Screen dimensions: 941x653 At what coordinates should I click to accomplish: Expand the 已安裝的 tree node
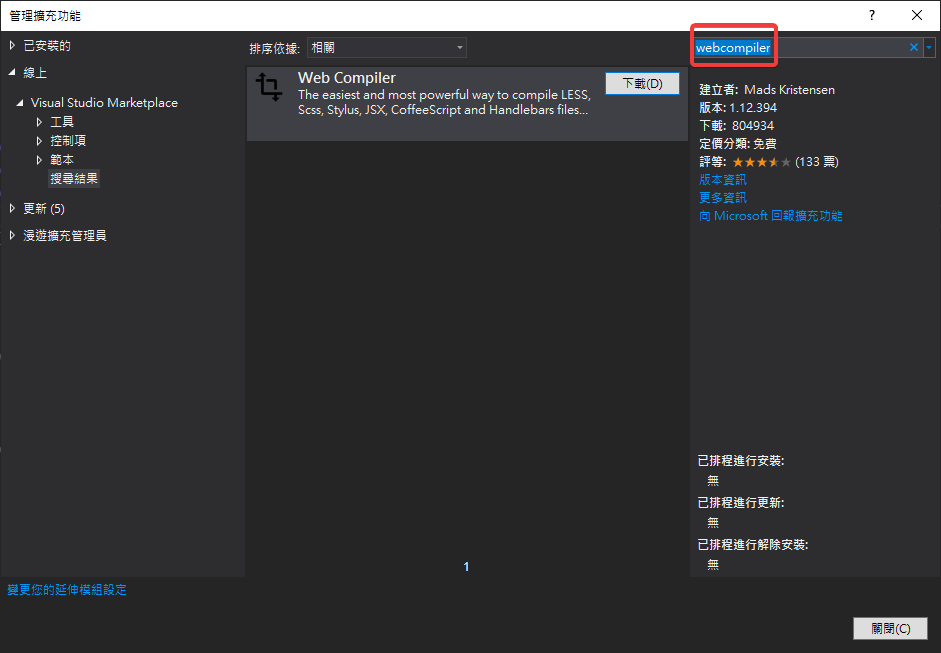point(13,46)
